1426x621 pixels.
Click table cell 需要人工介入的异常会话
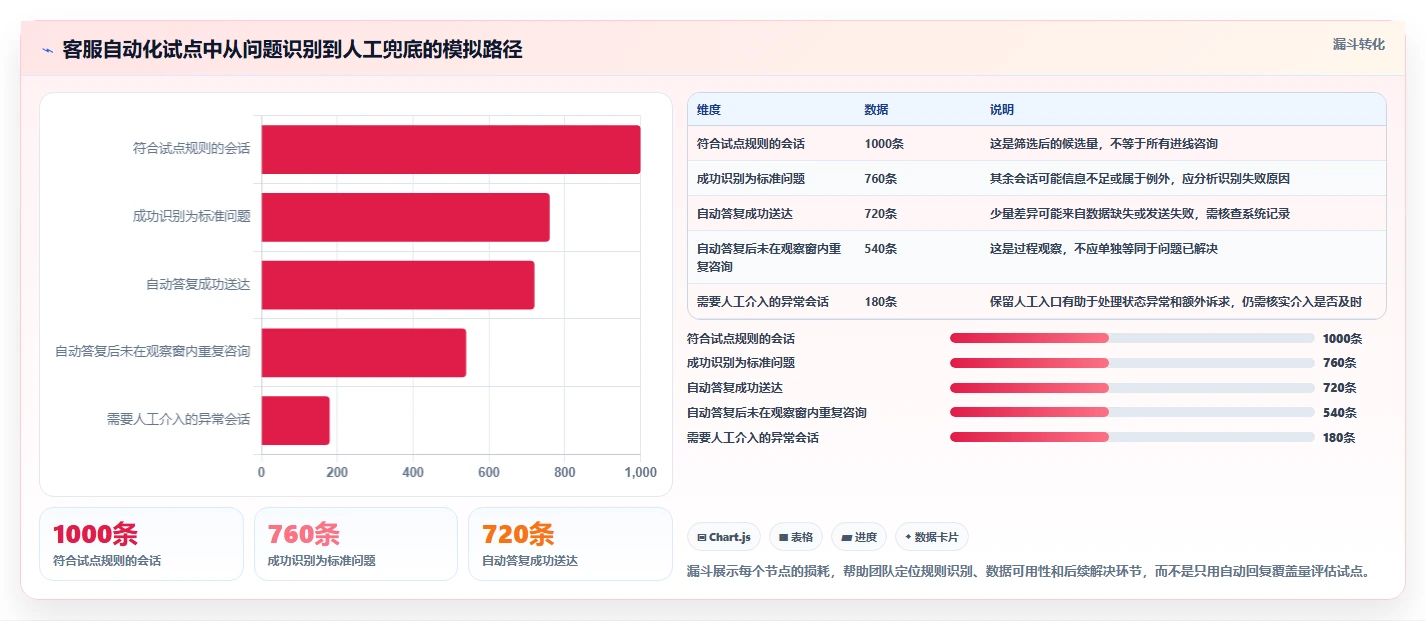point(763,302)
